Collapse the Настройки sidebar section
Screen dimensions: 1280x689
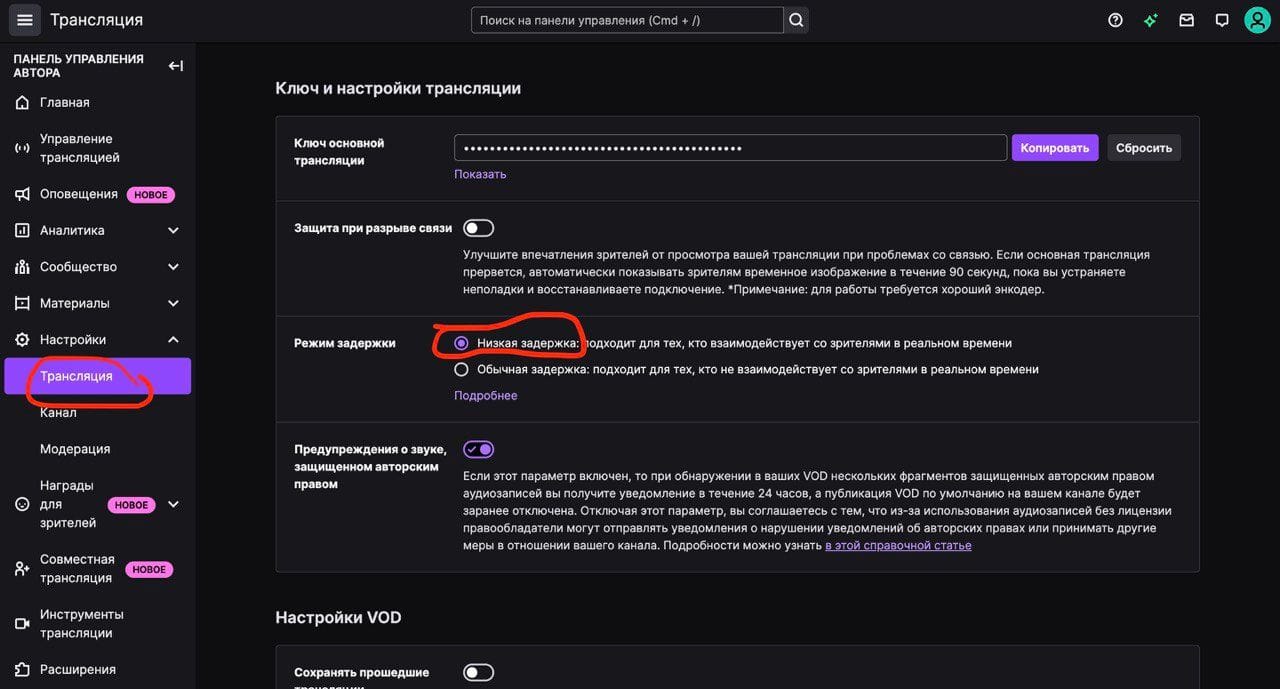173,340
